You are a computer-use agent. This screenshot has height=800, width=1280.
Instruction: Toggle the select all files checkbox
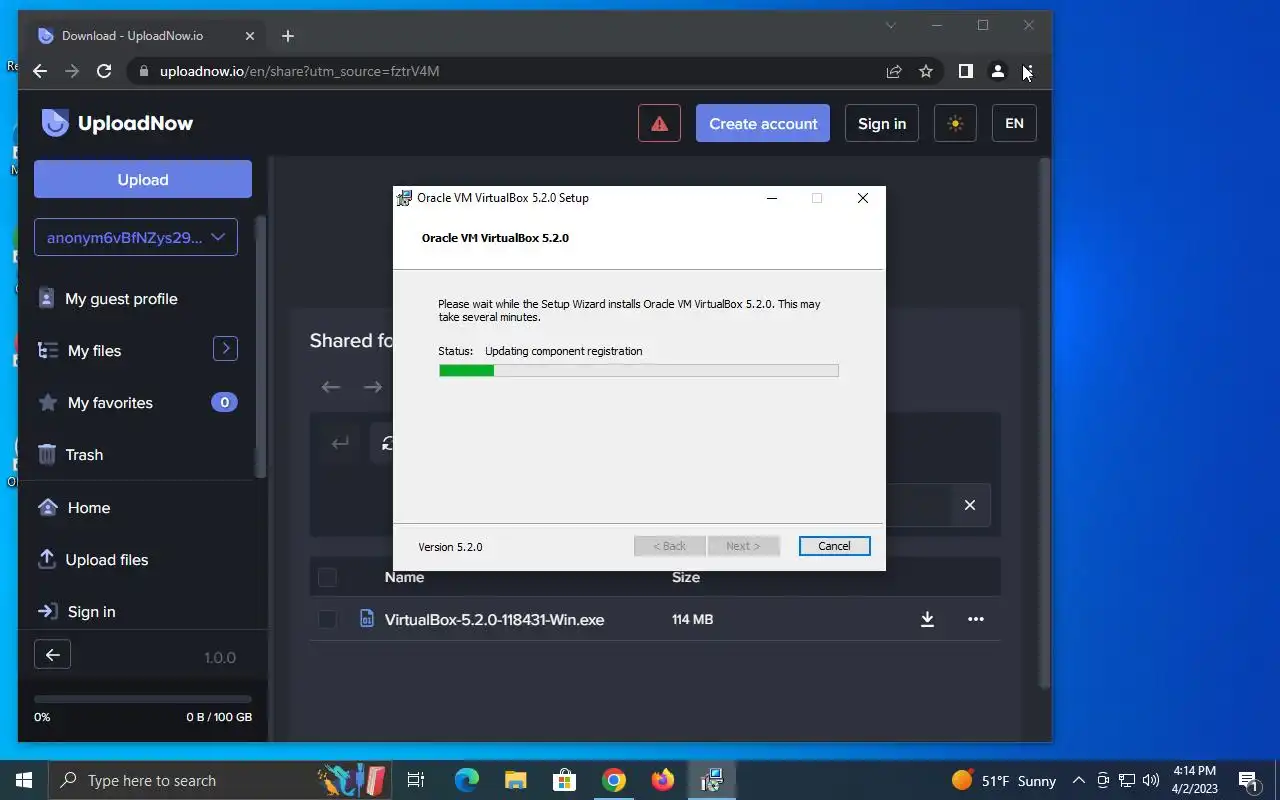(x=327, y=577)
